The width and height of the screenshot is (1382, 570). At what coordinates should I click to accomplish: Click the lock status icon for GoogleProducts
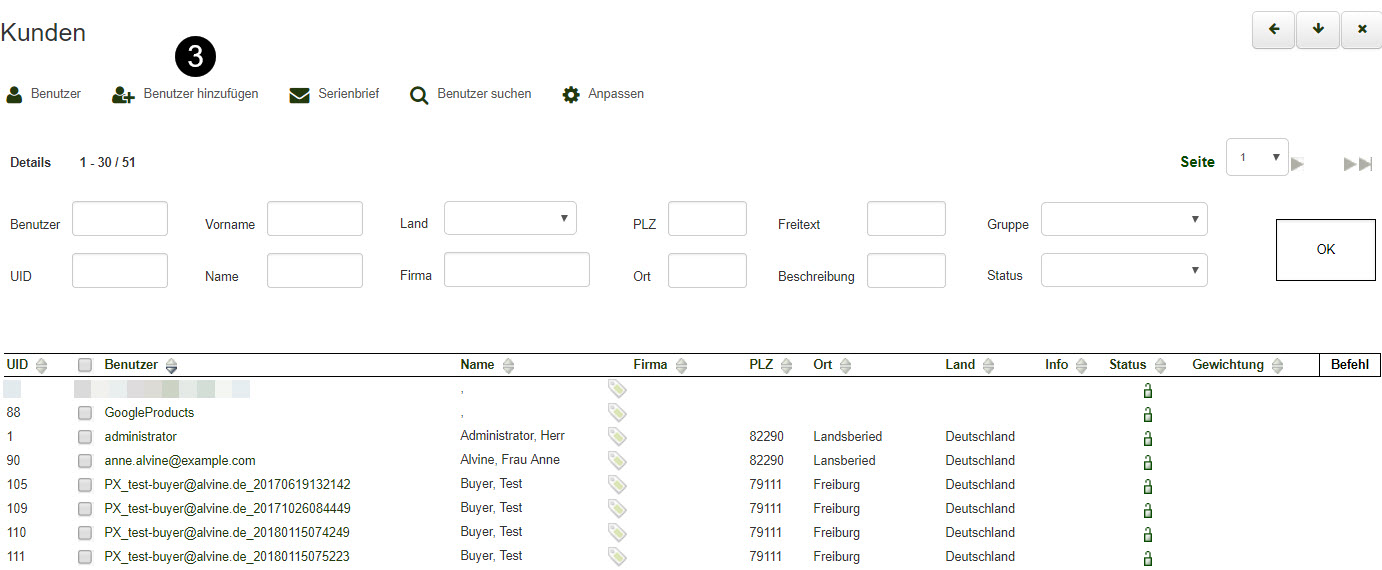1147,414
